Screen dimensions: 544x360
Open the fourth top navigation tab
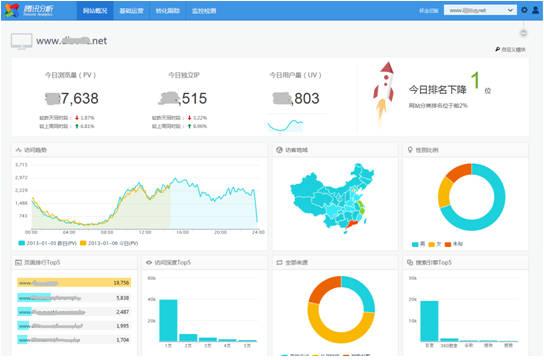pyautogui.click(x=204, y=11)
